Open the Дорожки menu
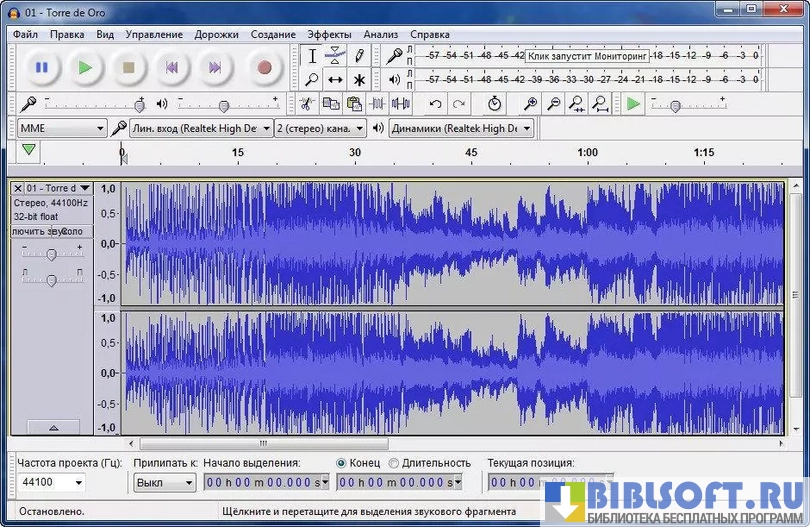This screenshot has width=810, height=527. [x=216, y=34]
